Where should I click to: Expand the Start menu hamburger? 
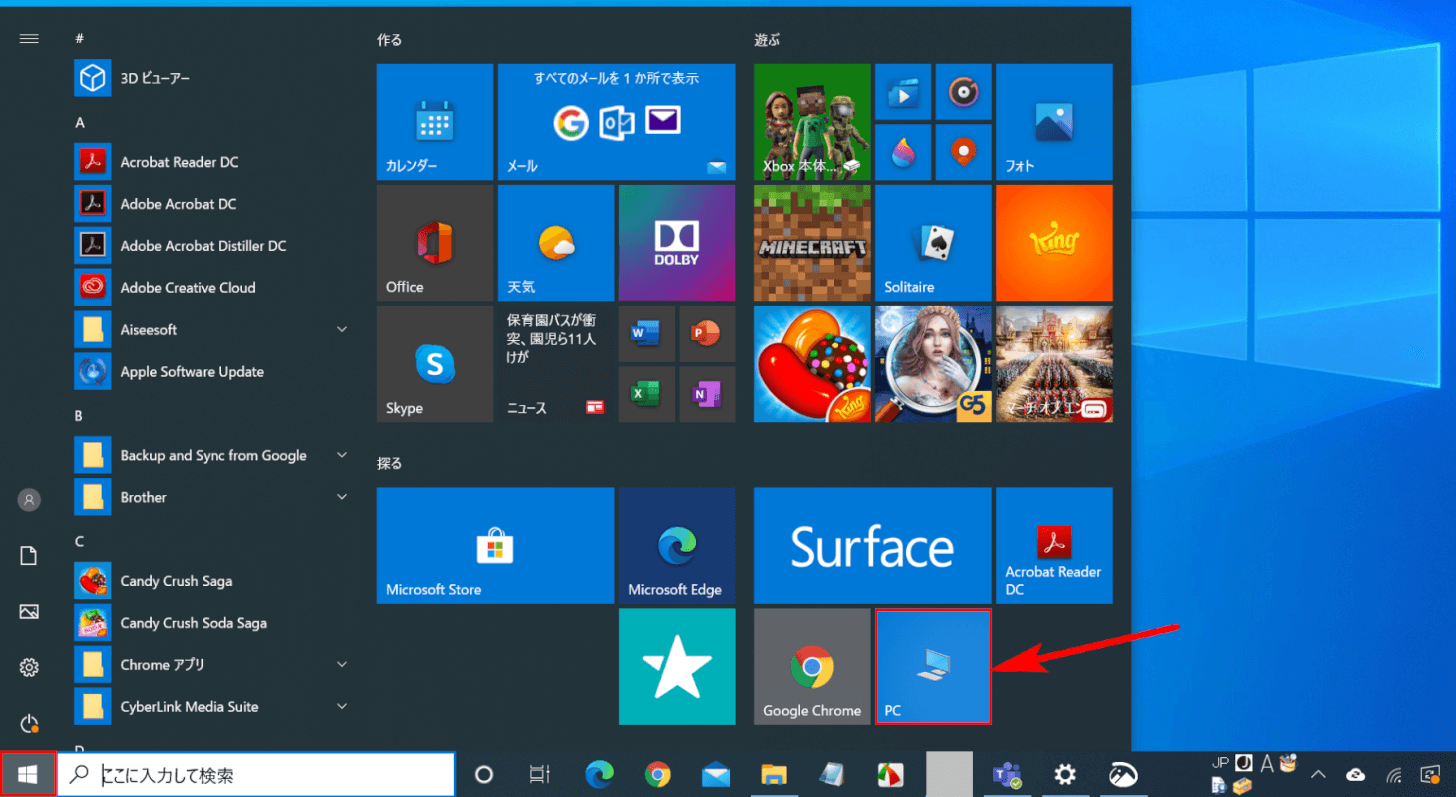tap(29, 39)
